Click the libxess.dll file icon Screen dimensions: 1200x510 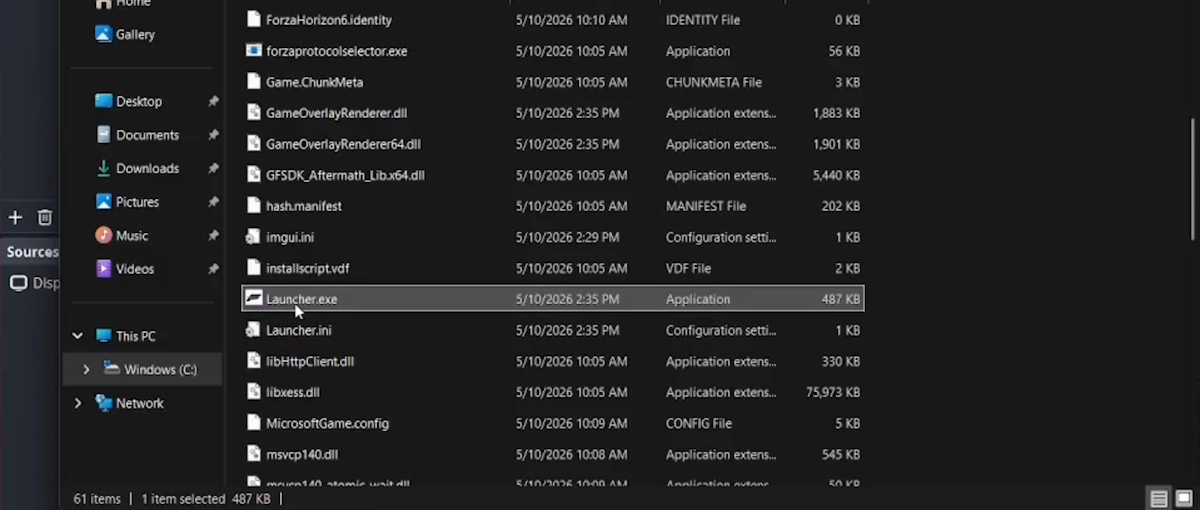pos(254,392)
